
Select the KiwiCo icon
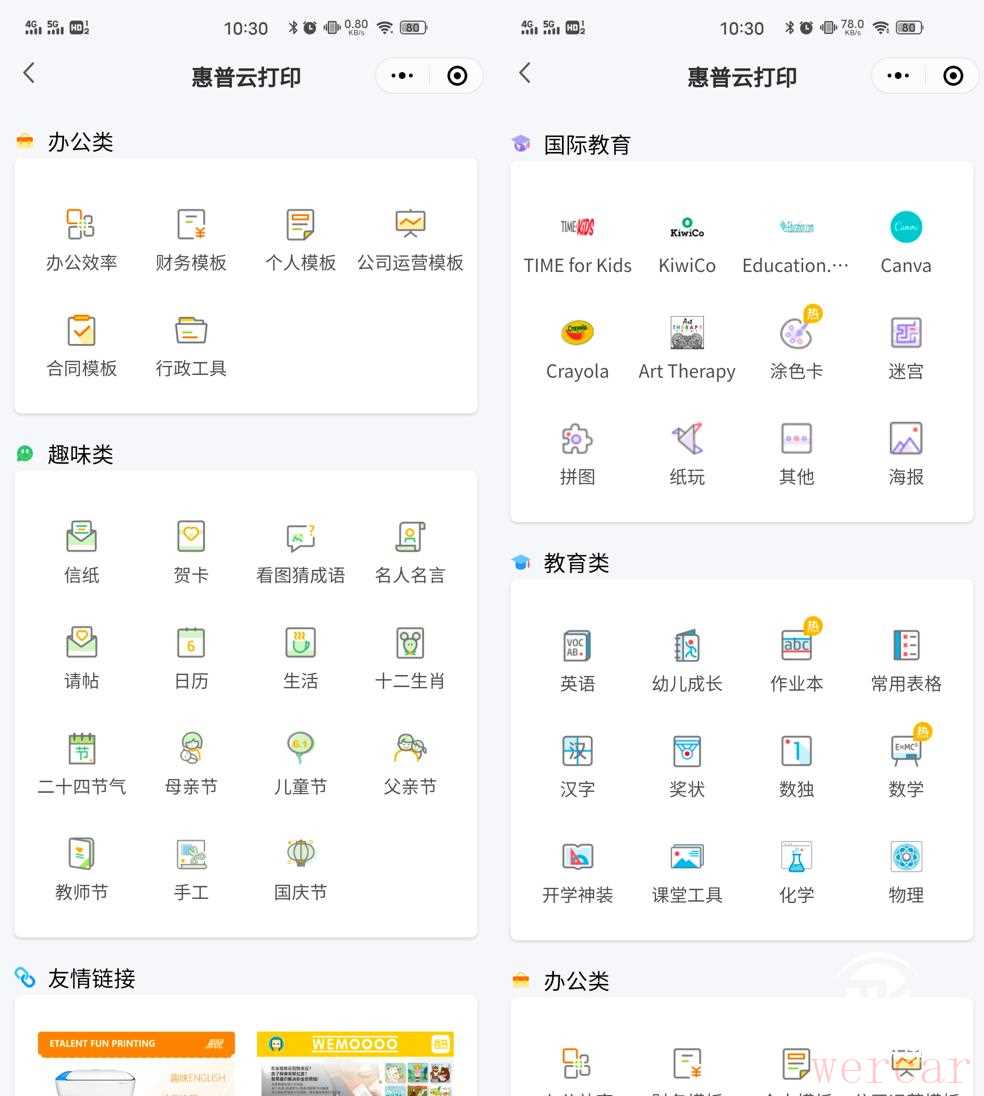[687, 228]
